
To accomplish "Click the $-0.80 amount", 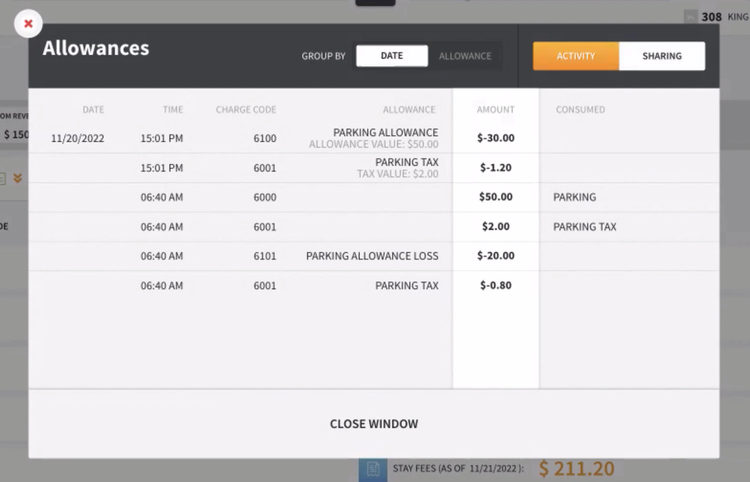I will pos(496,285).
